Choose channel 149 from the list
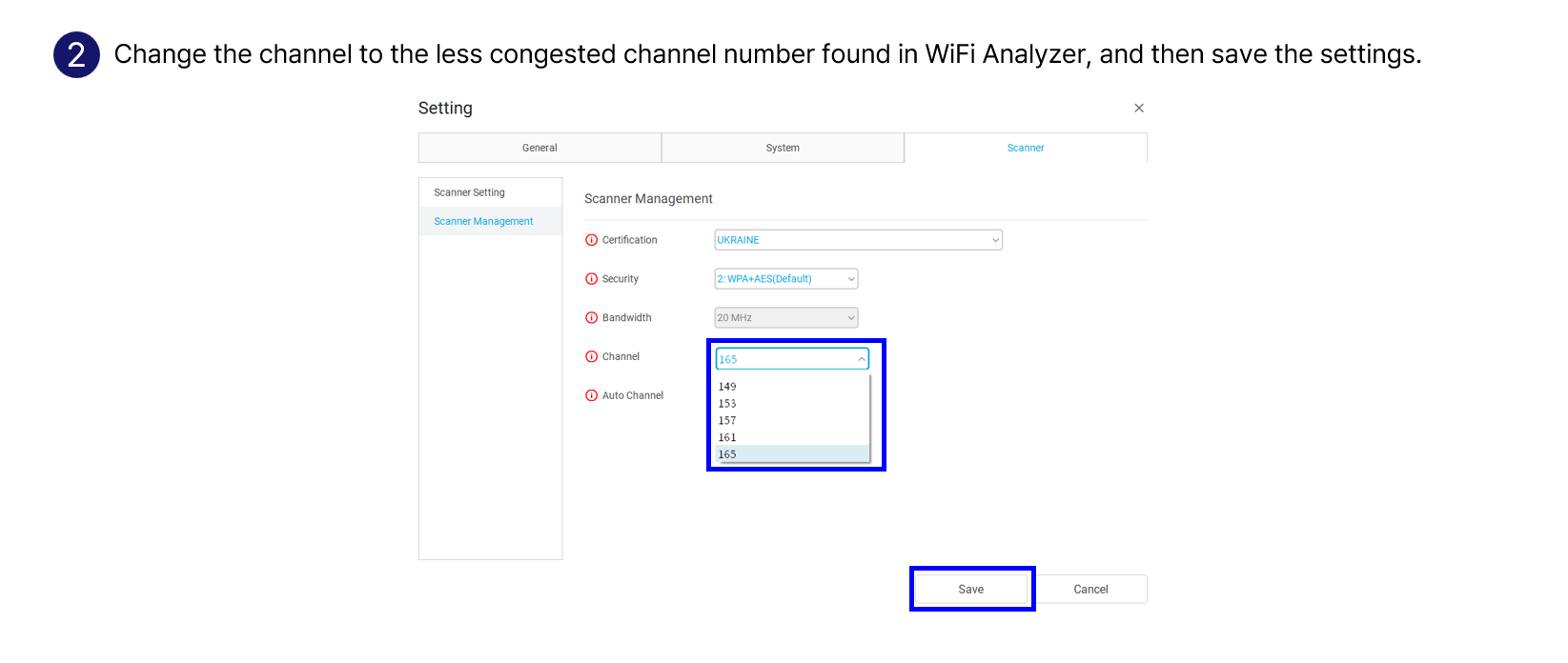Image resolution: width=1568 pixels, height=663 pixels. pos(728,387)
